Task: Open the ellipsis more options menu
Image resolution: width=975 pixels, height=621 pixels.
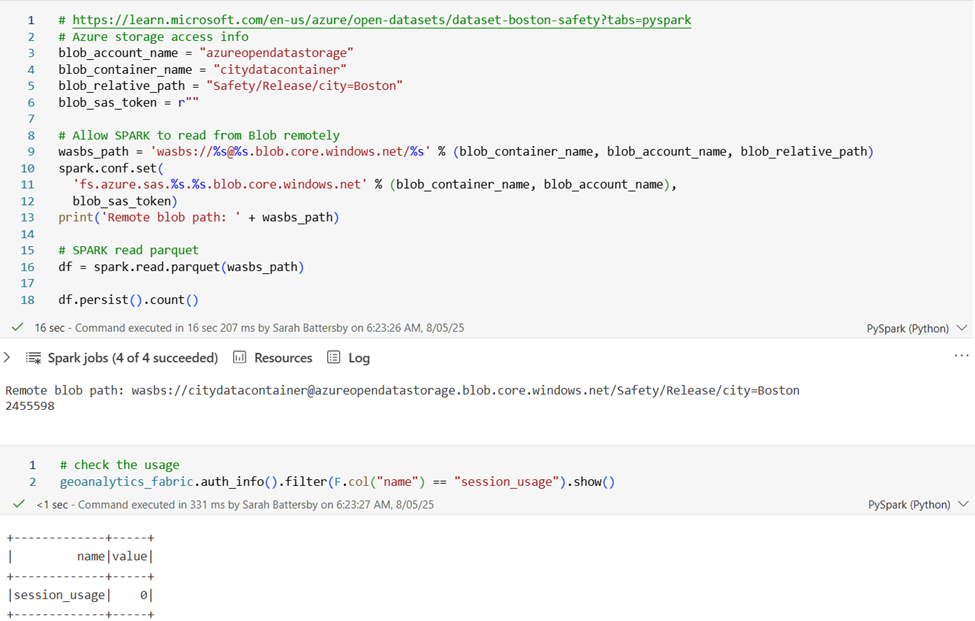Action: 961,356
